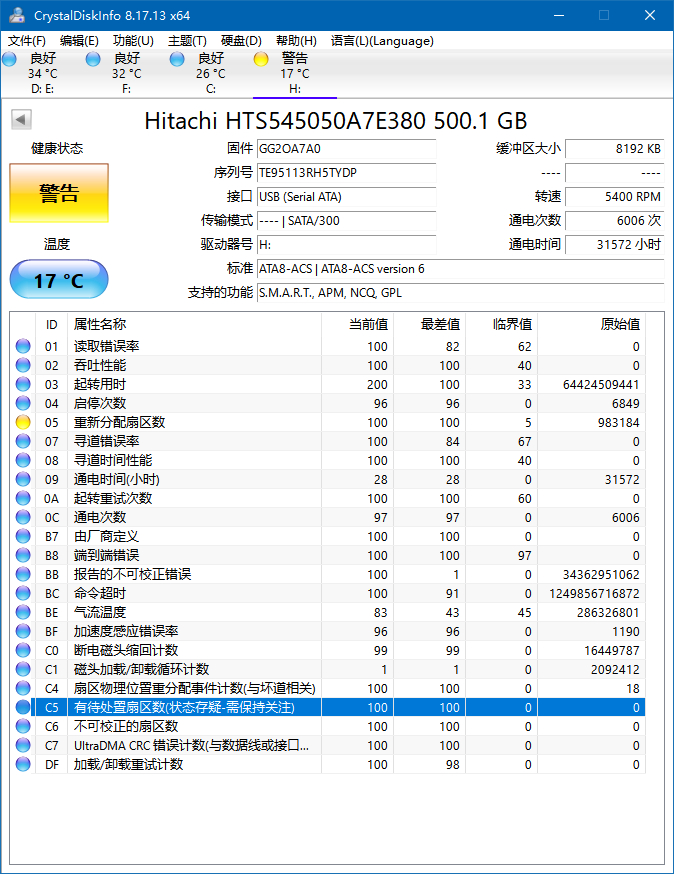Click status icon of BB 报告的不可校正错误 row
This screenshot has width=674, height=874.
tap(23, 574)
